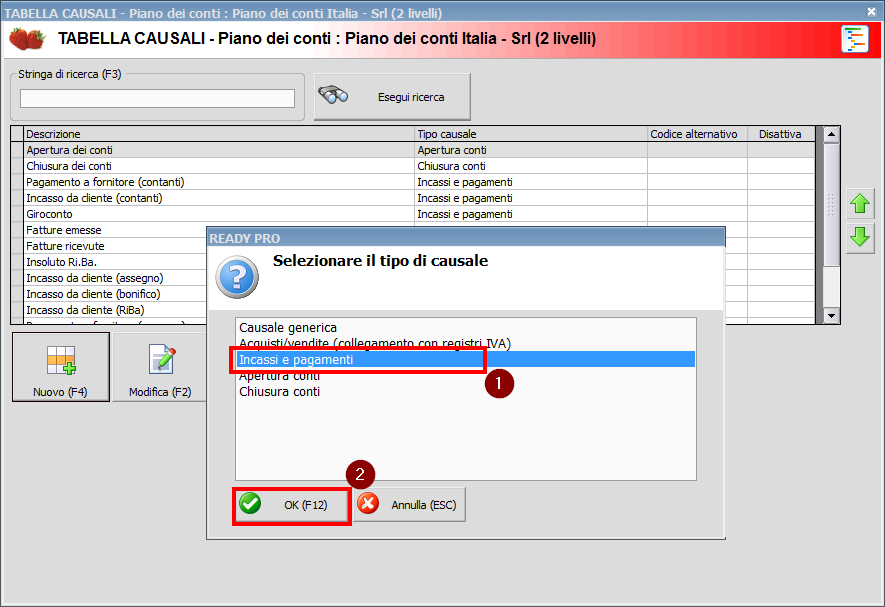This screenshot has height=607, width=885.
Task: Move row up with green up arrow
Action: tap(859, 206)
